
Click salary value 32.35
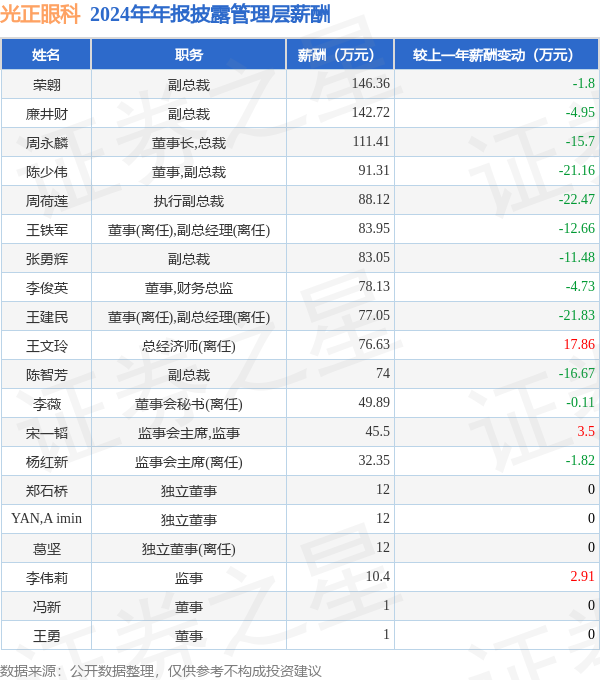(374, 461)
